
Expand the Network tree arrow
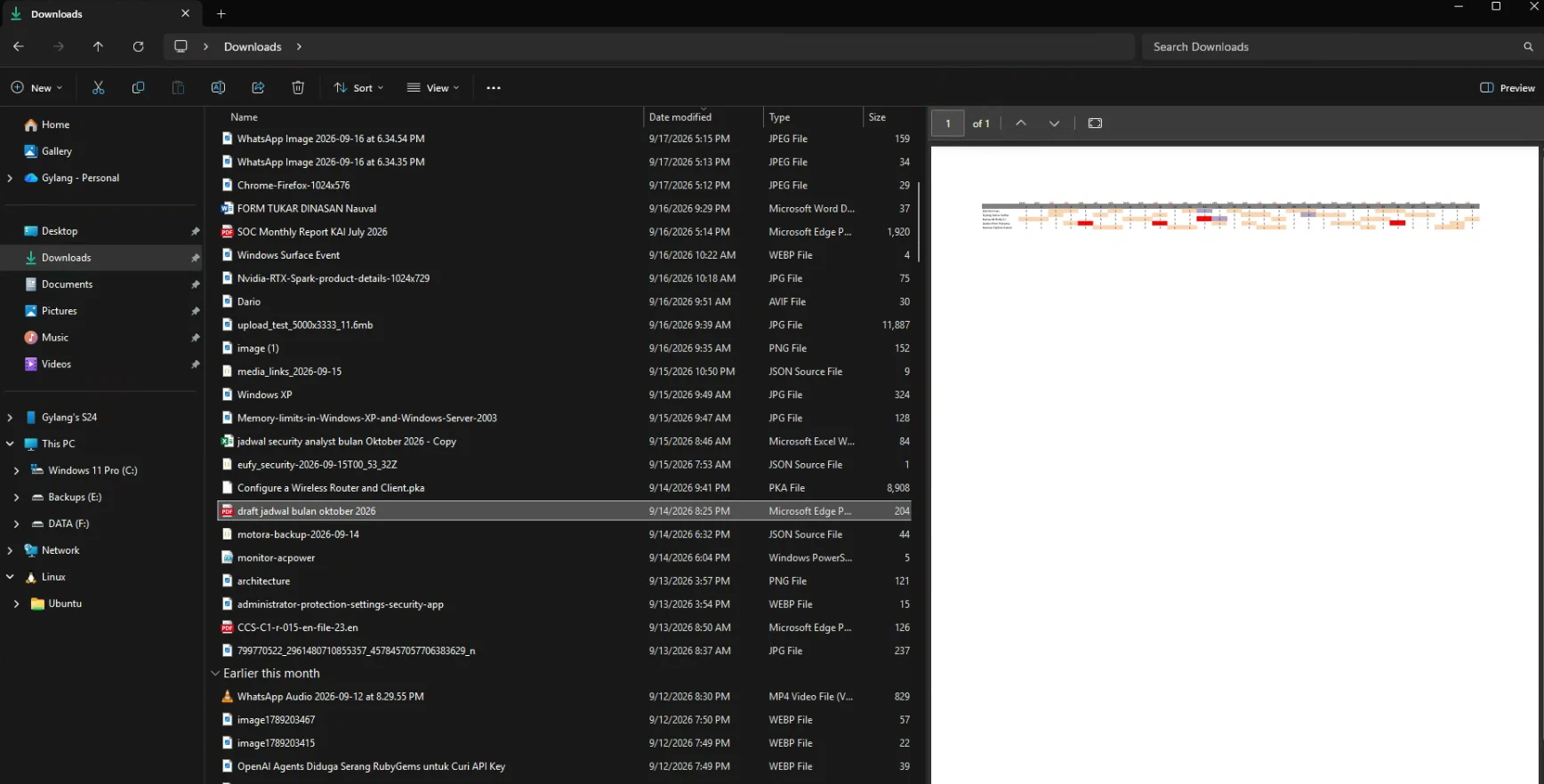(x=10, y=550)
